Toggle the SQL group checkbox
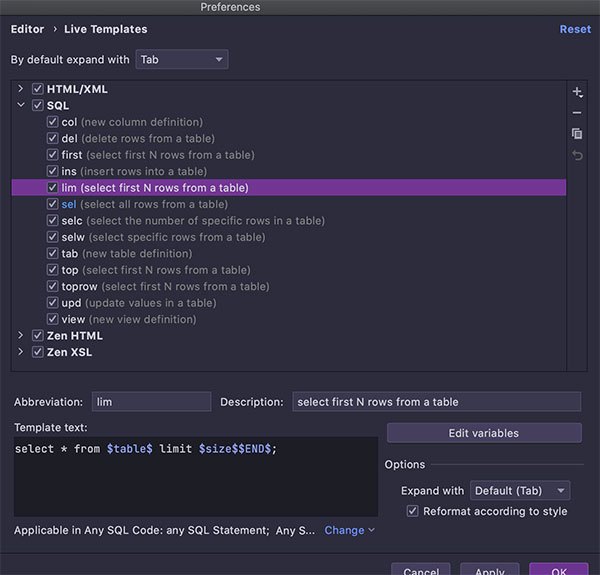The height and width of the screenshot is (575, 600). tap(38, 106)
